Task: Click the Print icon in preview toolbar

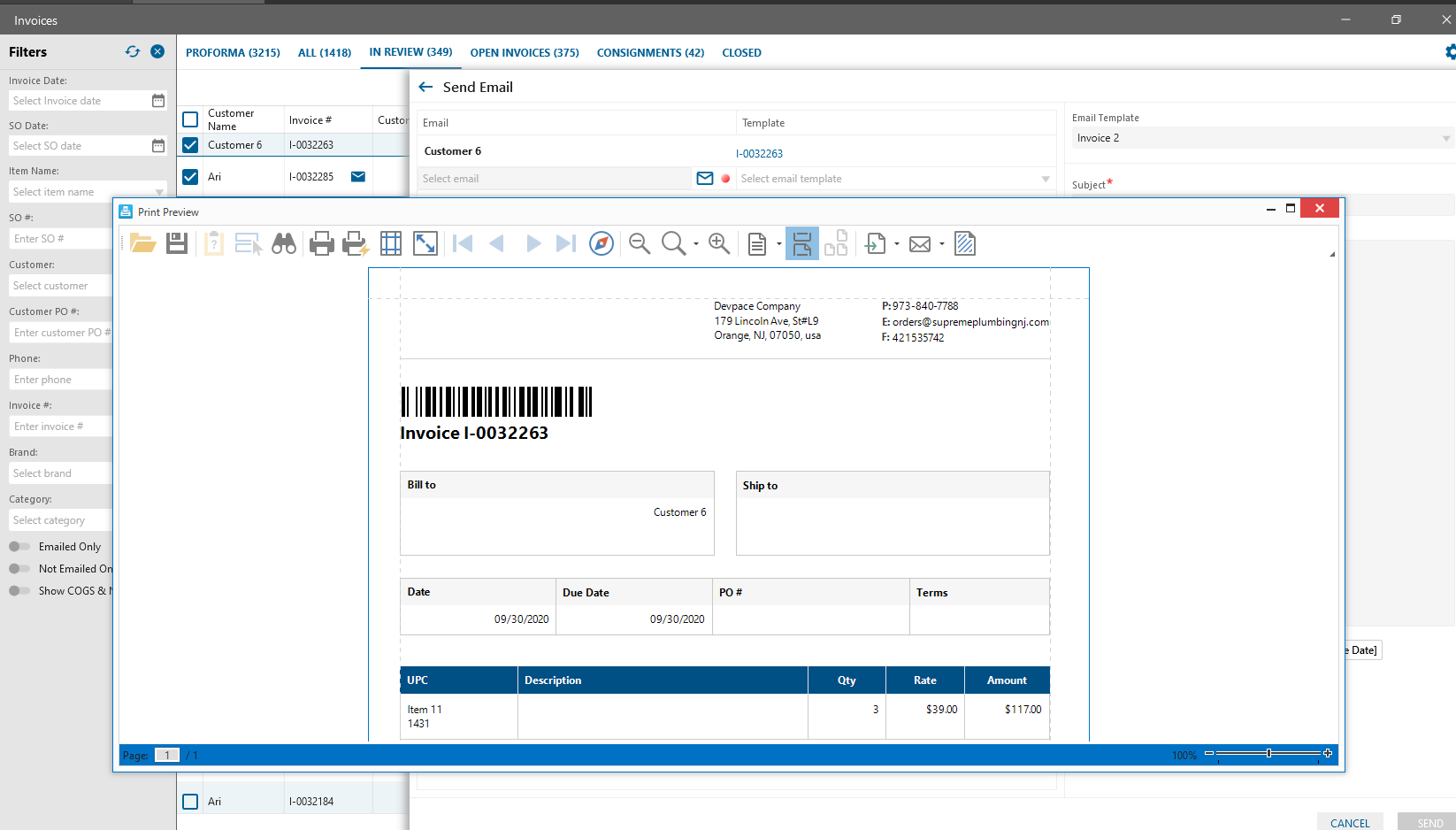Action: [x=322, y=243]
